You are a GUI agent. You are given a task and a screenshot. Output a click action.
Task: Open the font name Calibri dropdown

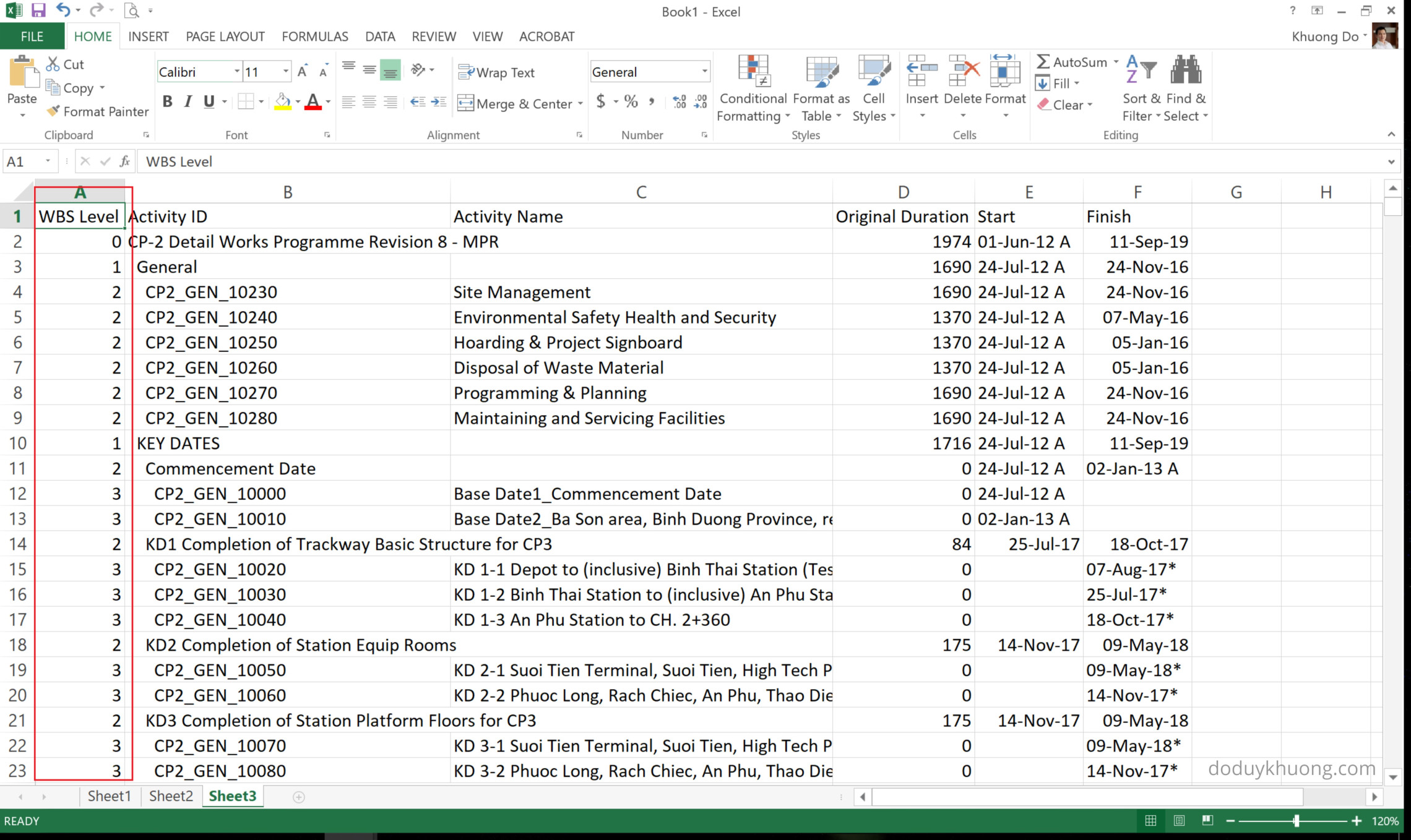click(236, 72)
